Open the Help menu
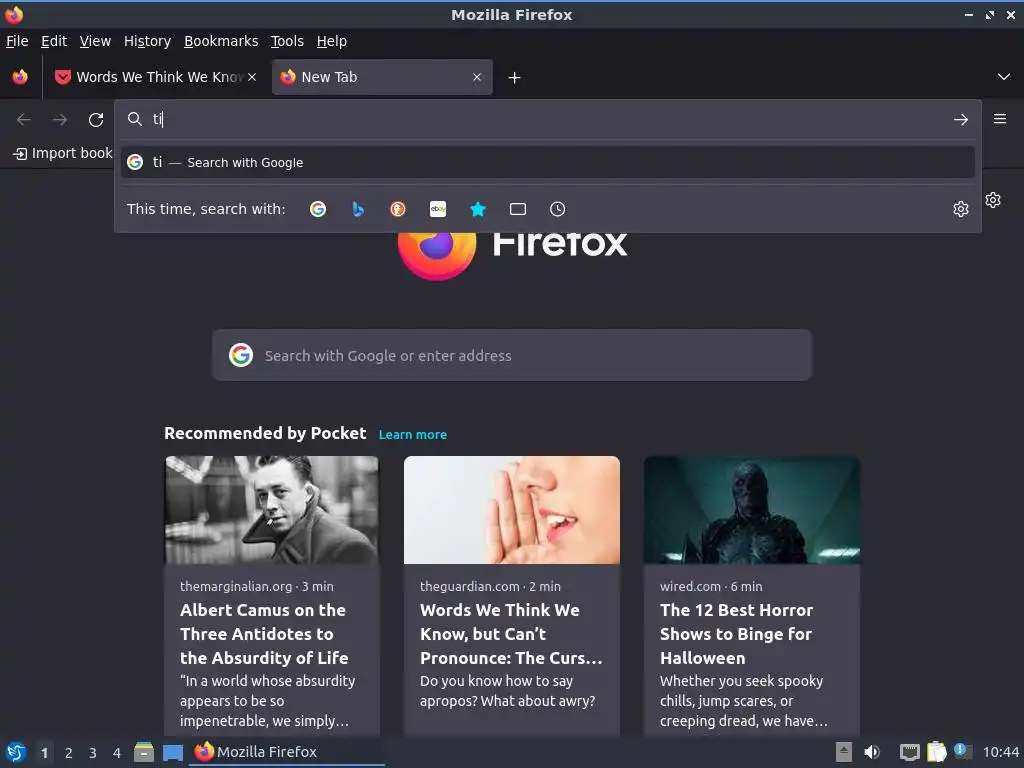Screen dimensions: 1024x768 [332, 41]
